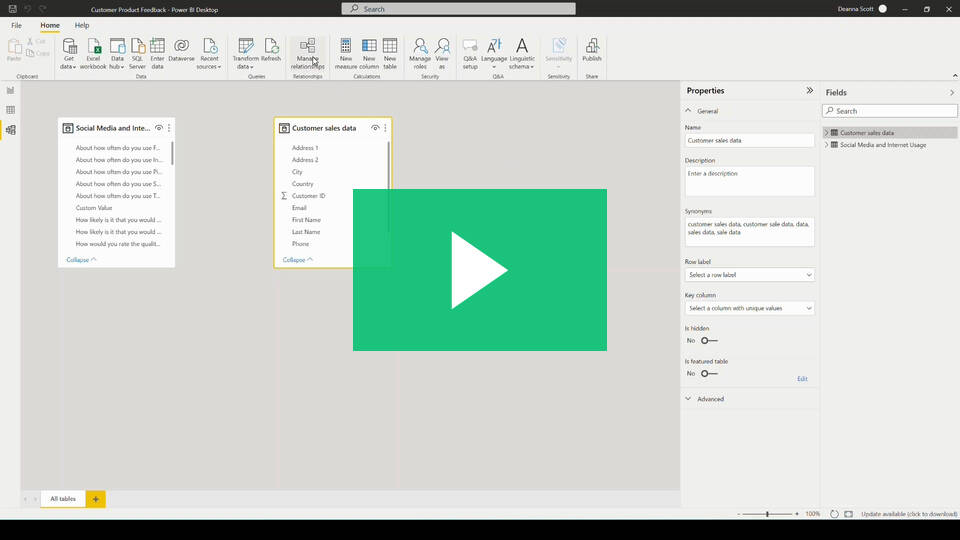Open Manage roles
Image resolution: width=960 pixels, height=540 pixels.
point(420,54)
